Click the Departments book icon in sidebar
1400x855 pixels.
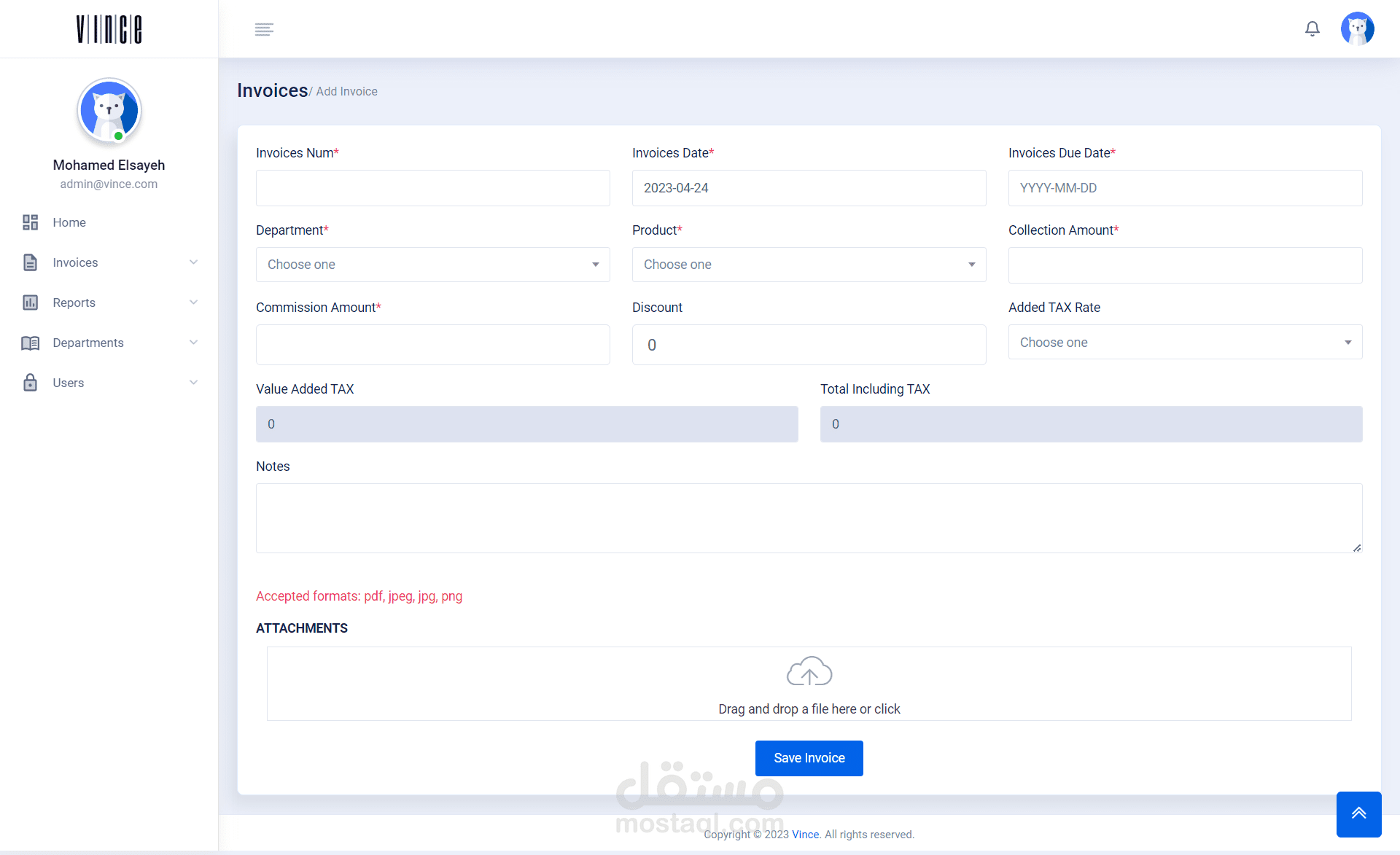30,343
